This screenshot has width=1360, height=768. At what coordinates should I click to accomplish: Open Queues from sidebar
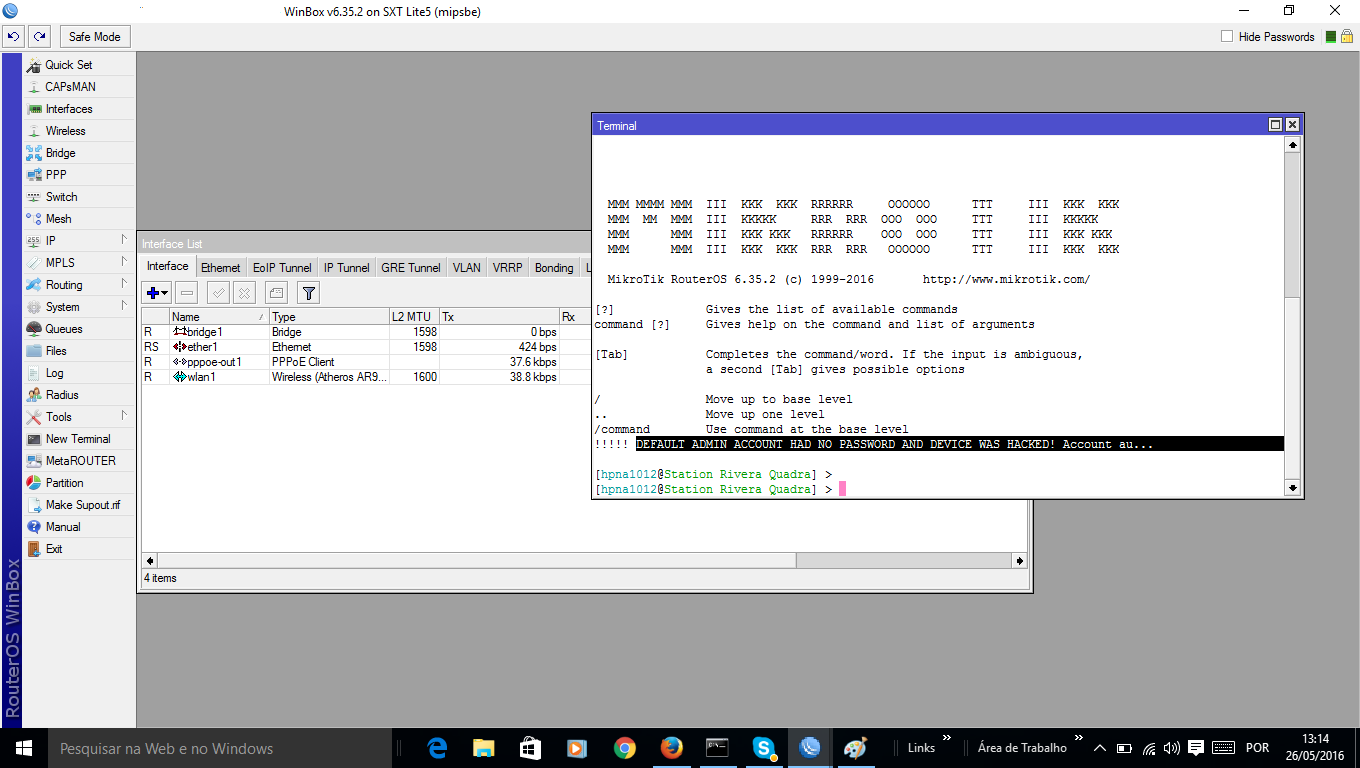(x=79, y=329)
